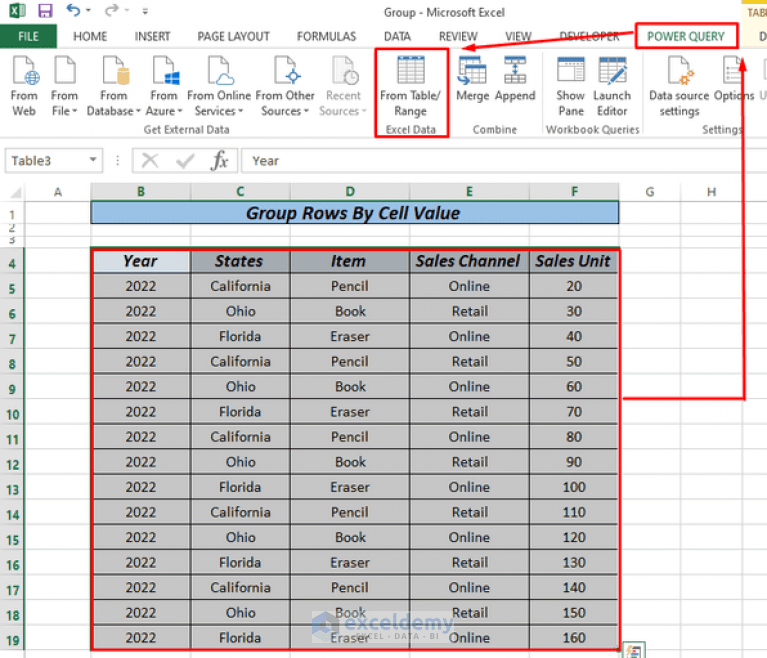The image size is (767, 658).
Task: Open Power Query Options
Action: point(733,78)
